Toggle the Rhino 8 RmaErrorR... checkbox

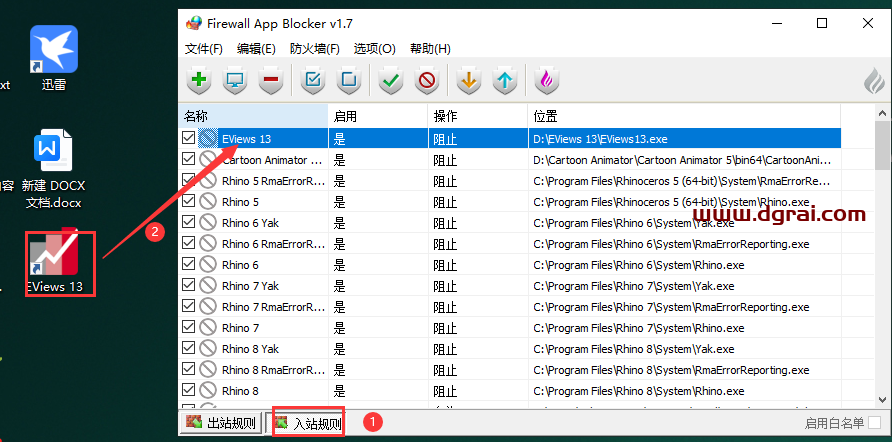pyautogui.click(x=188, y=370)
